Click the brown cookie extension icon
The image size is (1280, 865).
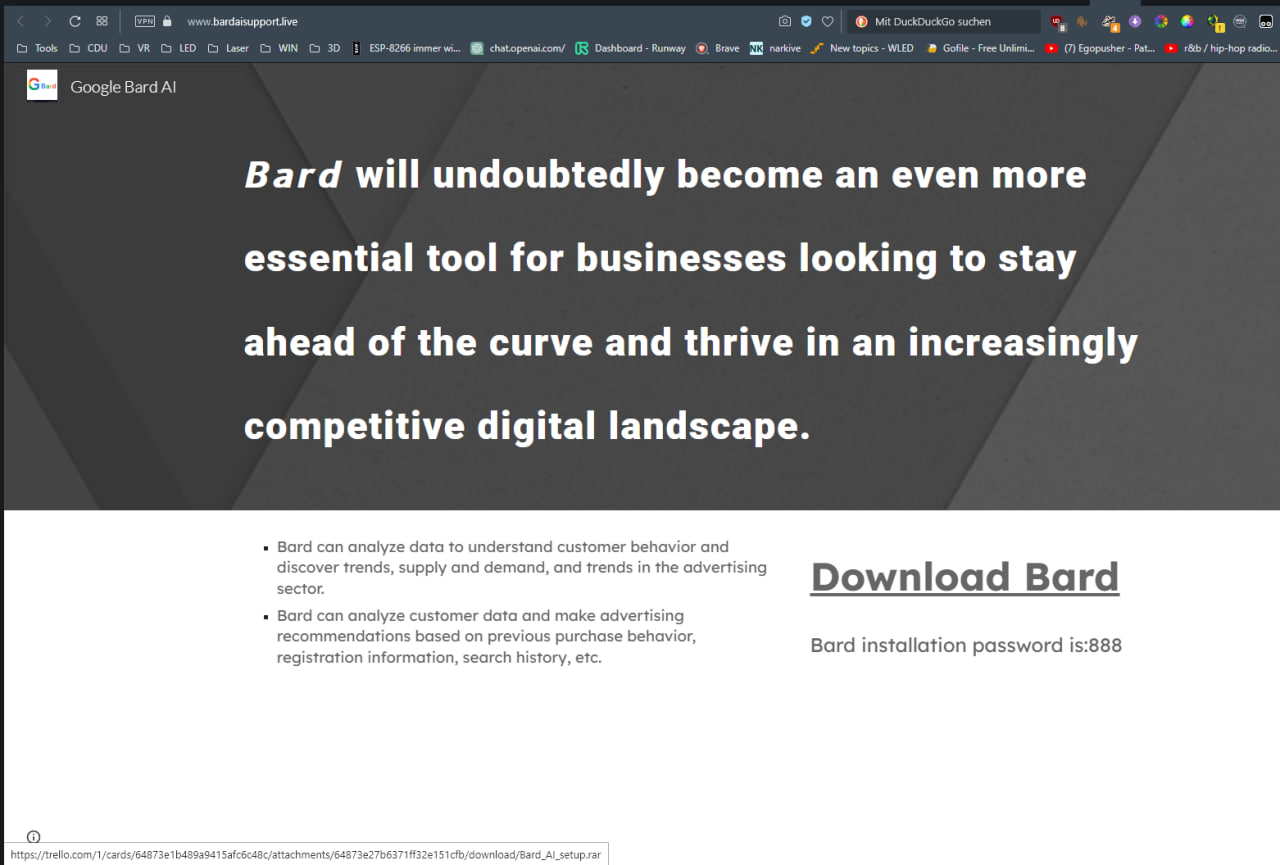tap(1082, 21)
